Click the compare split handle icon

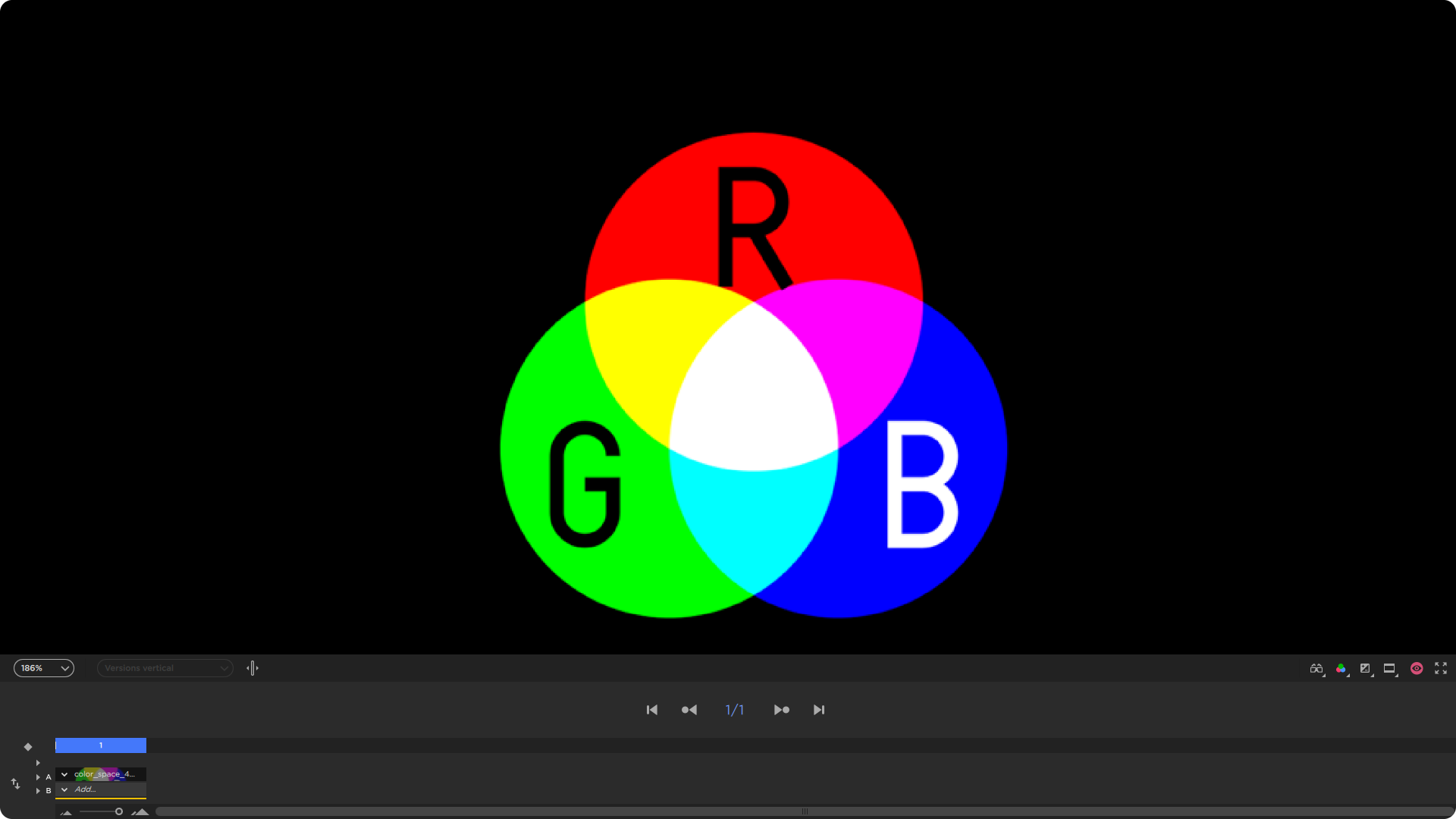253,668
